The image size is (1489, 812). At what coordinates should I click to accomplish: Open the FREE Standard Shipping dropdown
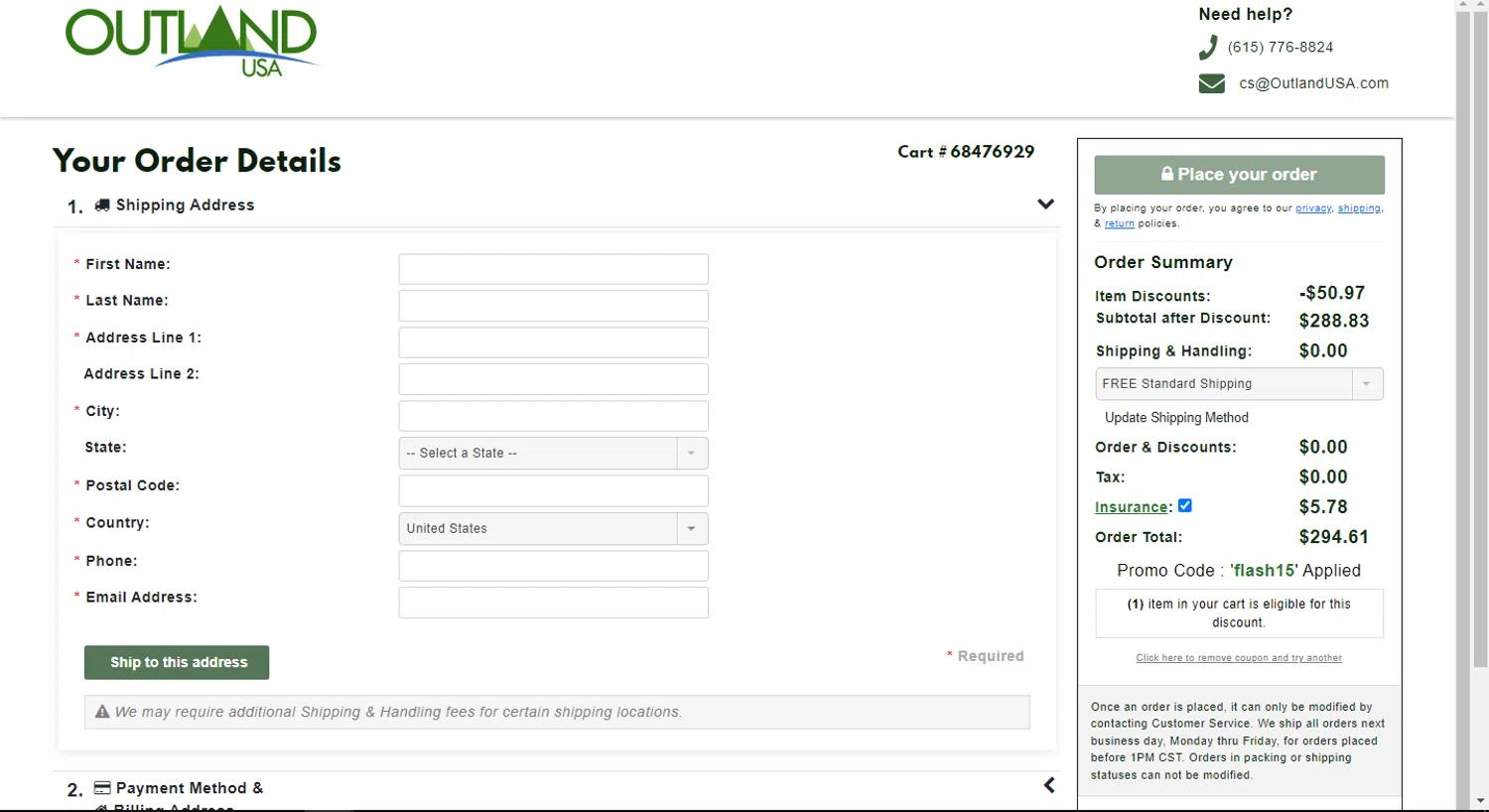pyautogui.click(x=1238, y=384)
